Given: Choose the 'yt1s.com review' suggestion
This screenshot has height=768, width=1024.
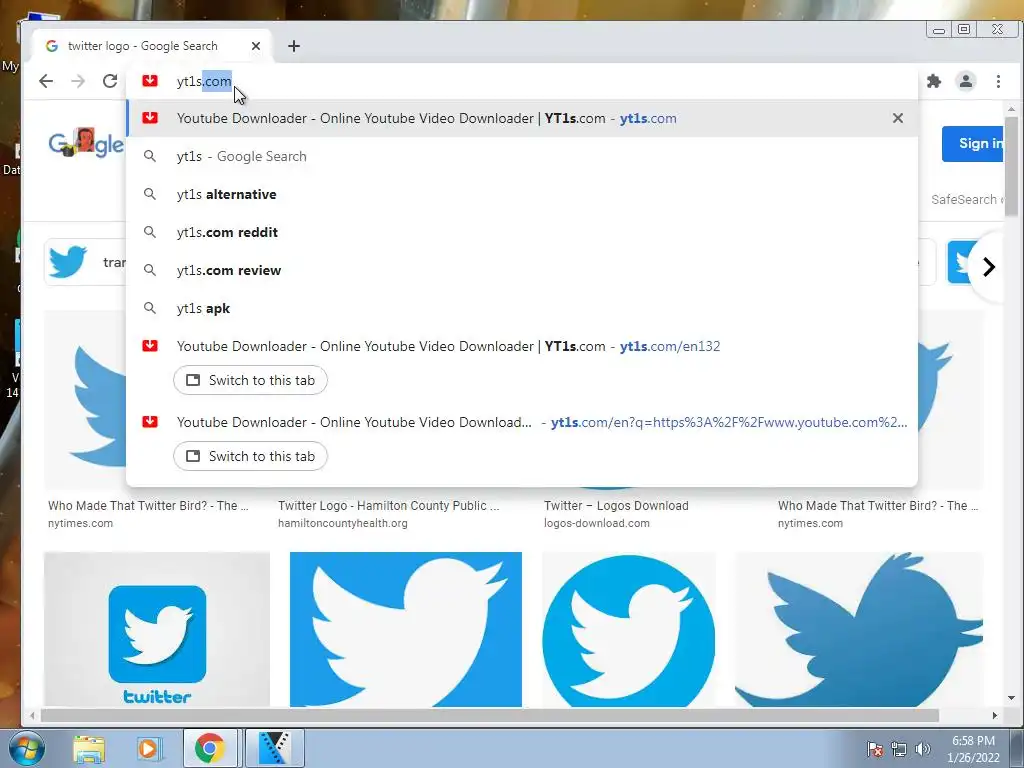Looking at the screenshot, I should [x=521, y=270].
